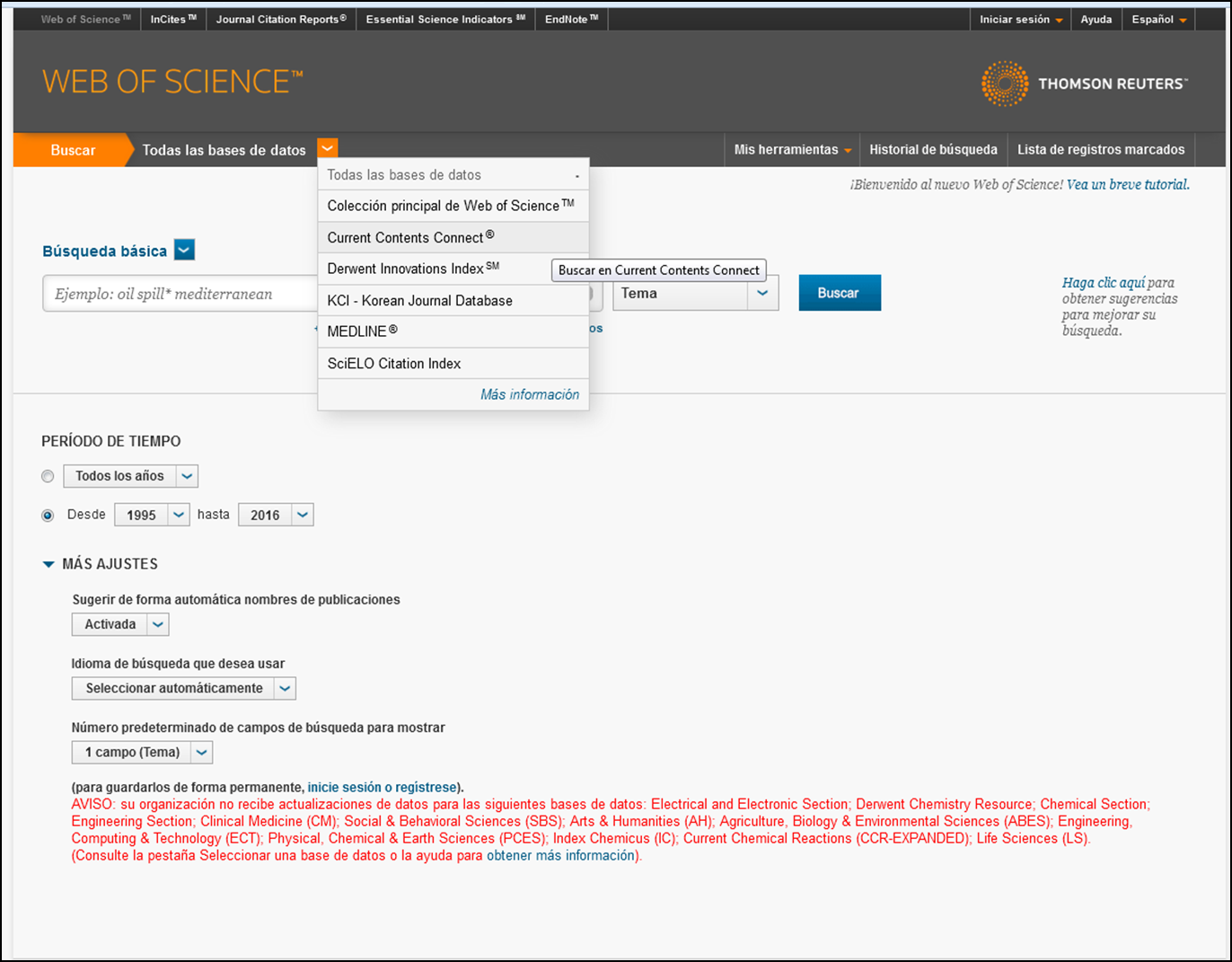Viewport: 1232px width, 962px height.
Task: Select SciELO Citation Index database
Action: (453, 363)
